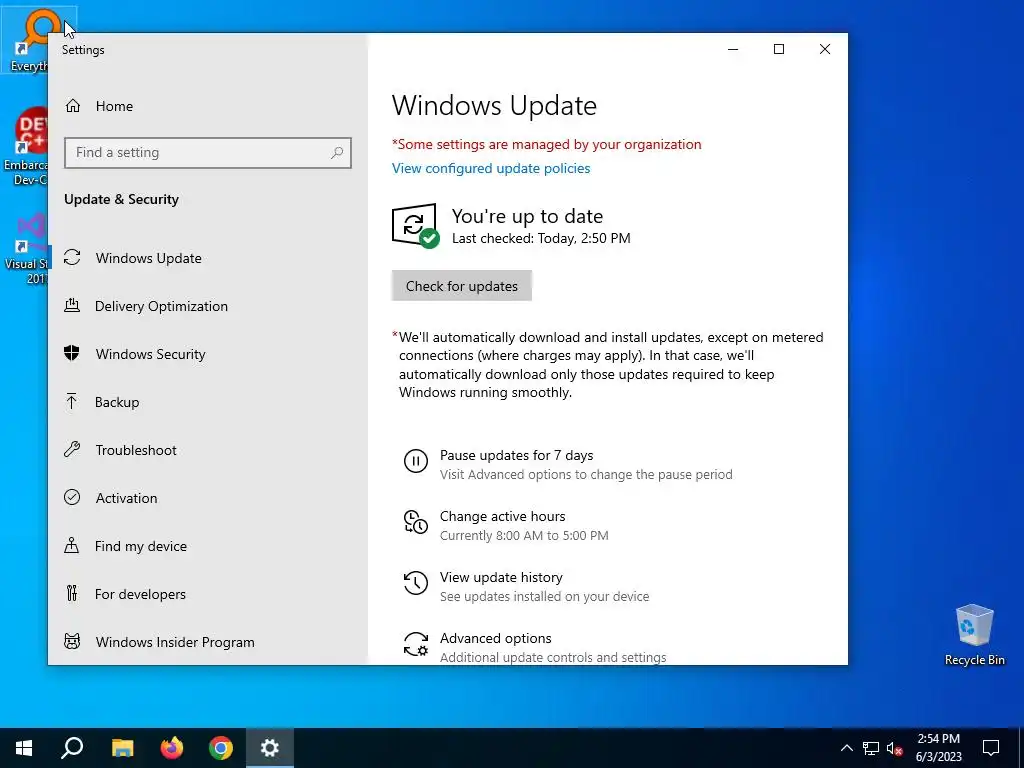The image size is (1024, 768).
Task: Show hidden tray icons chevron
Action: tap(846, 748)
